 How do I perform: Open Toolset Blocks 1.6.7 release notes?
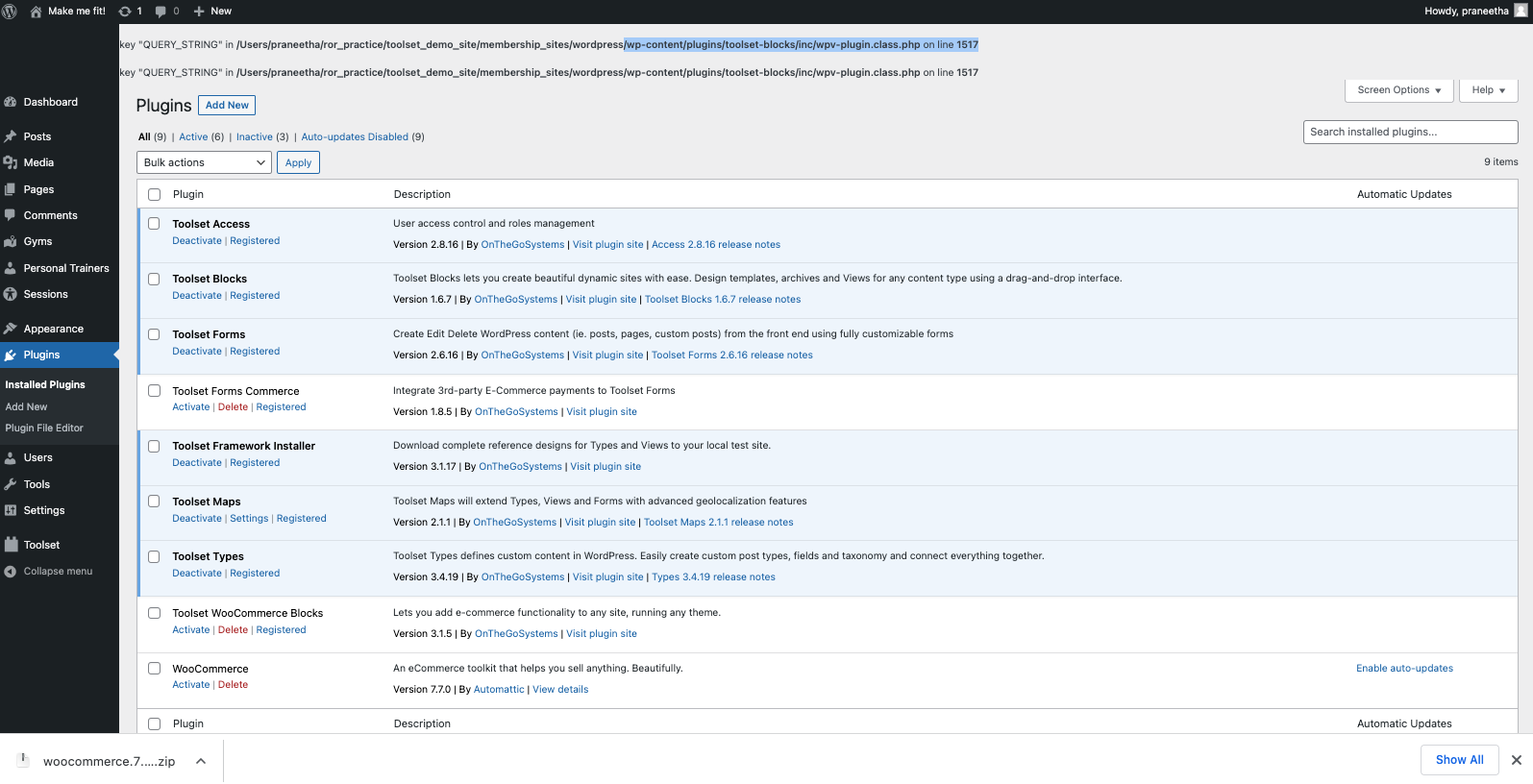click(x=723, y=300)
